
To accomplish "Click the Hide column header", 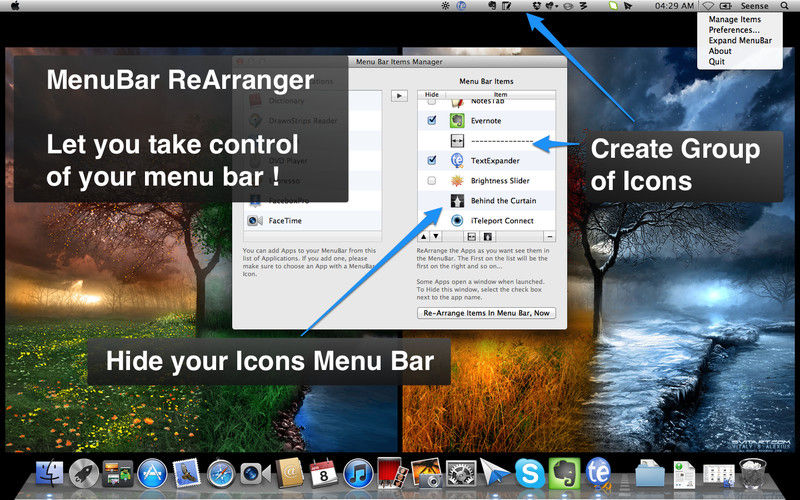I will (432, 94).
